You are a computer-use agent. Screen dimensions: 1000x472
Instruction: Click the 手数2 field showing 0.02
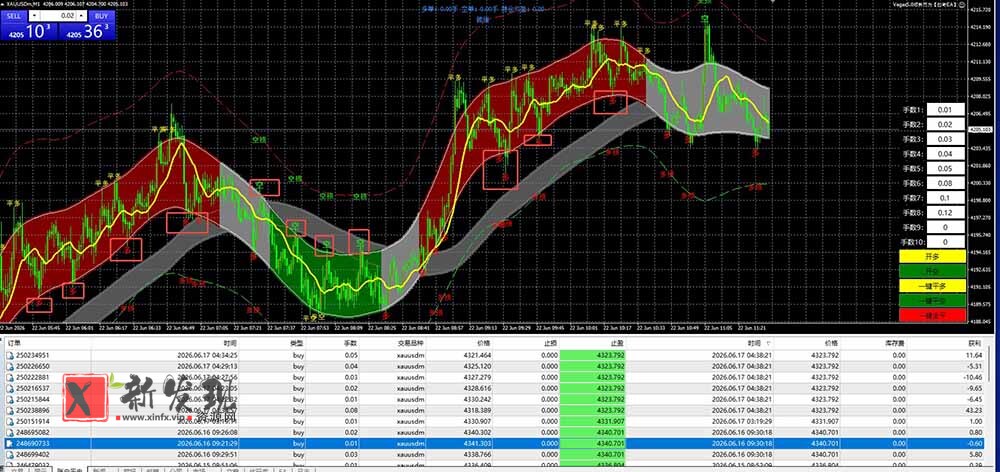pos(946,124)
